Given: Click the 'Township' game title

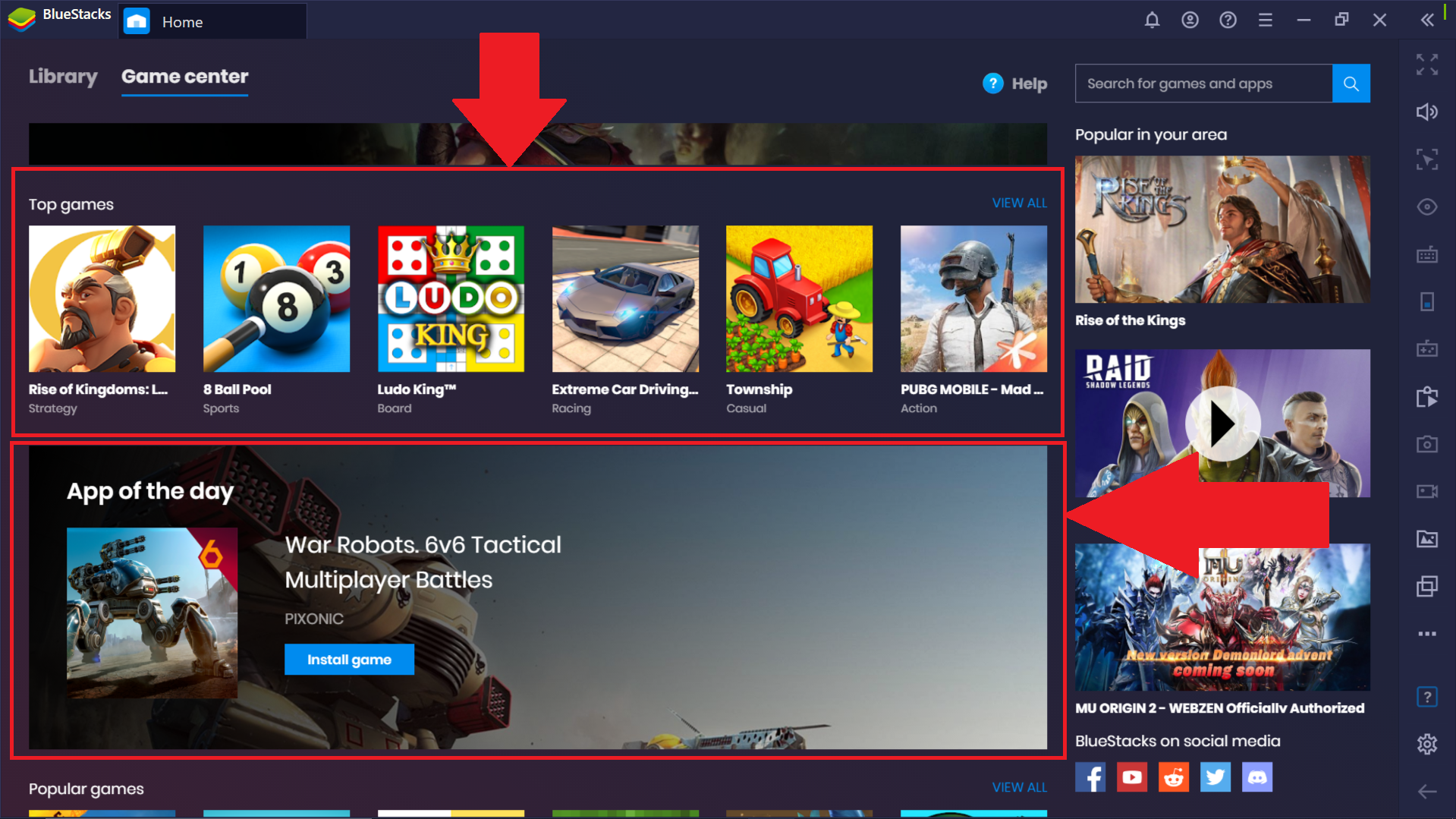Looking at the screenshot, I should pyautogui.click(x=759, y=389).
